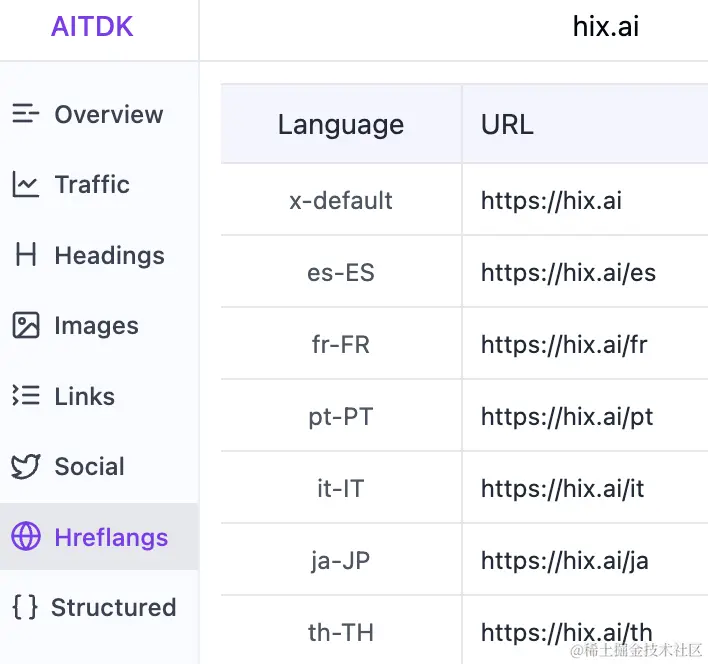Image resolution: width=708 pixels, height=664 pixels.
Task: Click the Headings H icon
Action: [25, 255]
